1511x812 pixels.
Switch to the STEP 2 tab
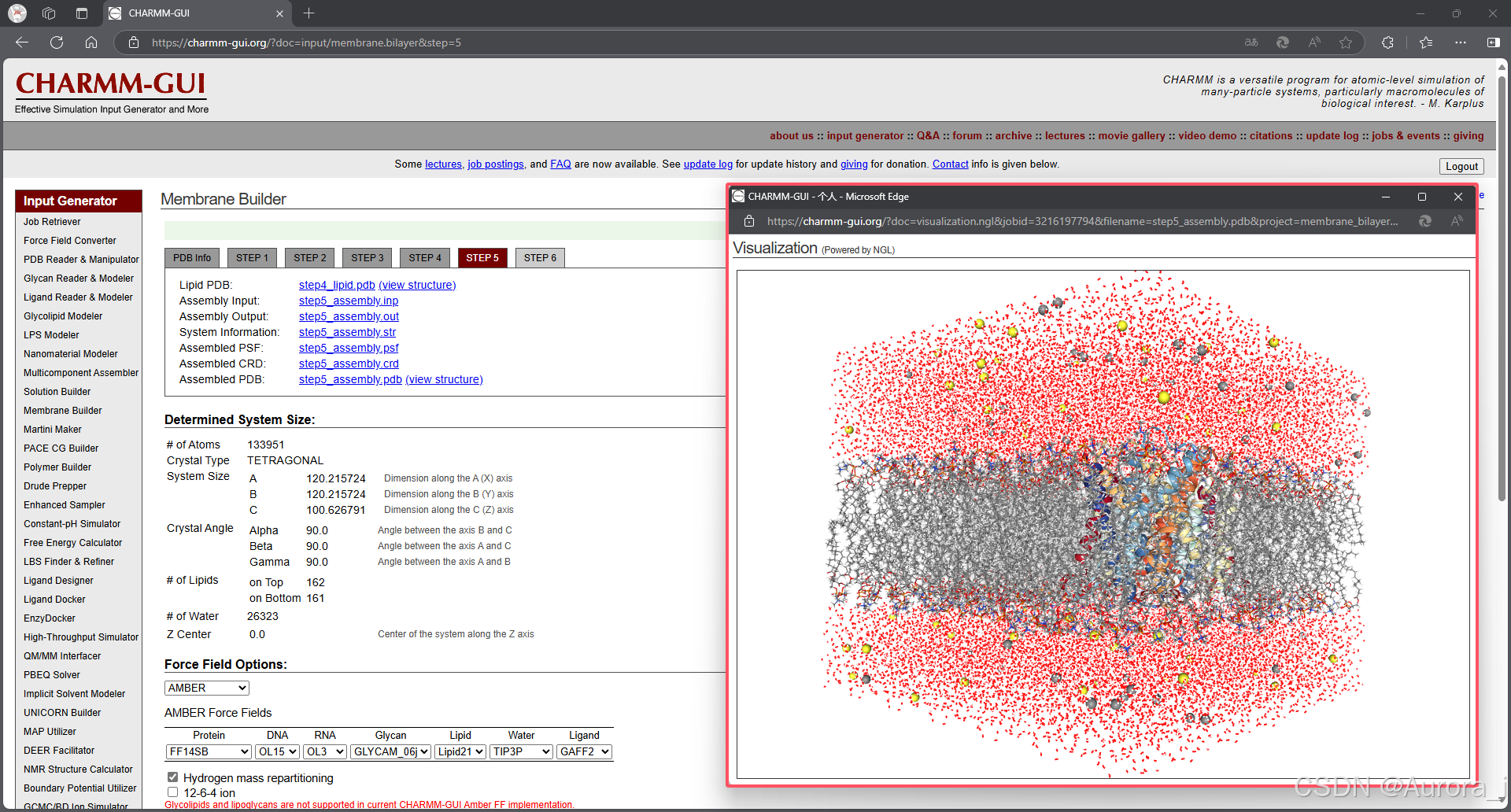[x=310, y=258]
